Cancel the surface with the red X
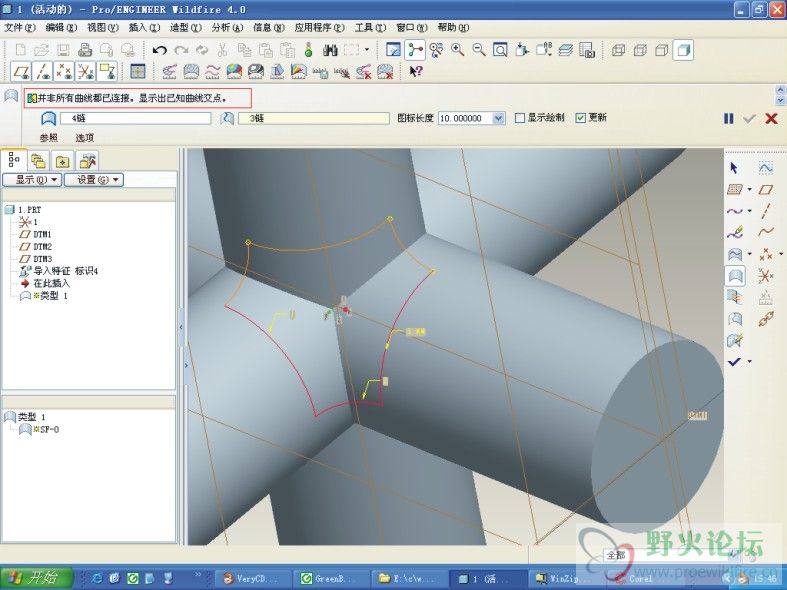 coord(771,118)
